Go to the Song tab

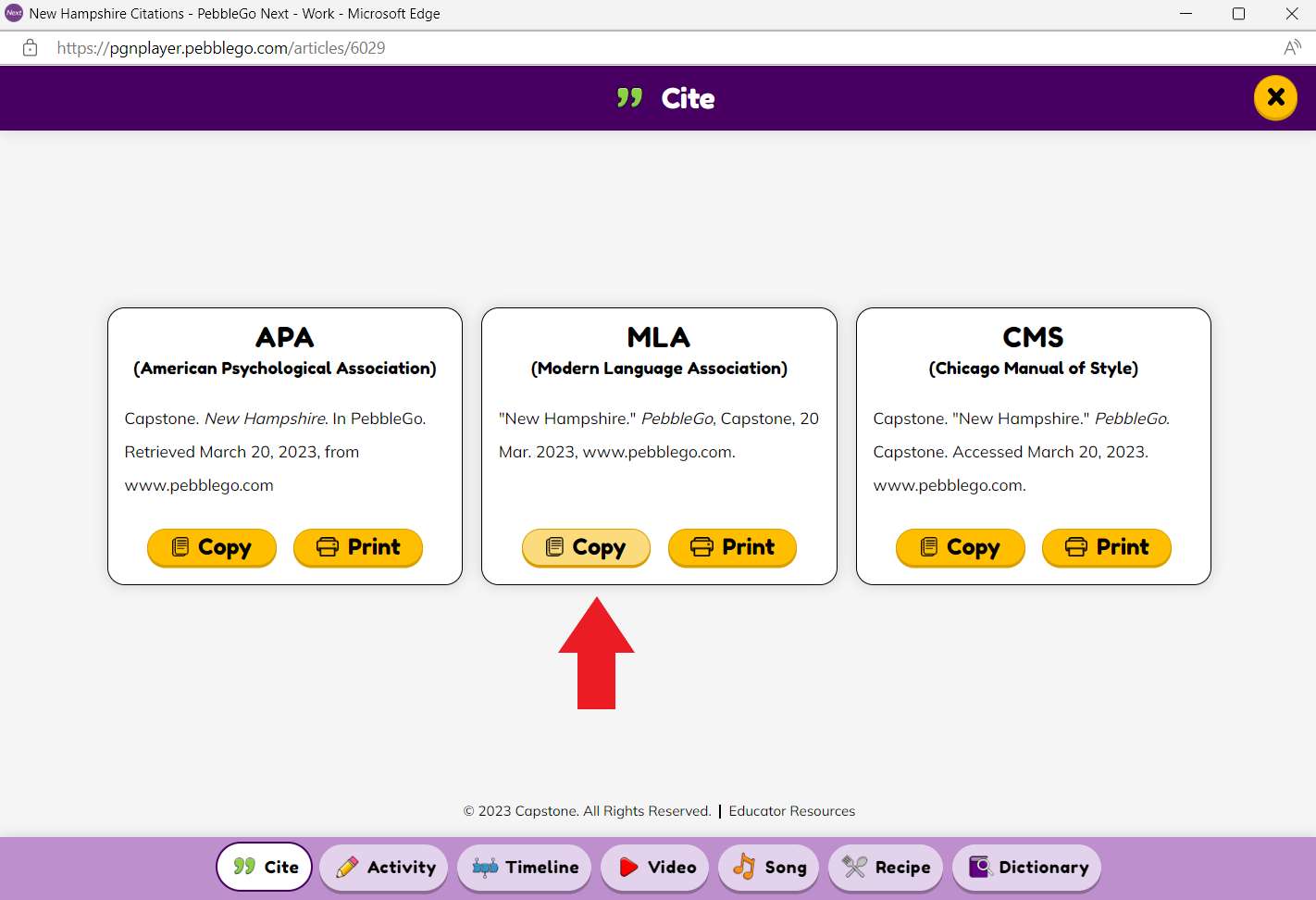point(769,867)
